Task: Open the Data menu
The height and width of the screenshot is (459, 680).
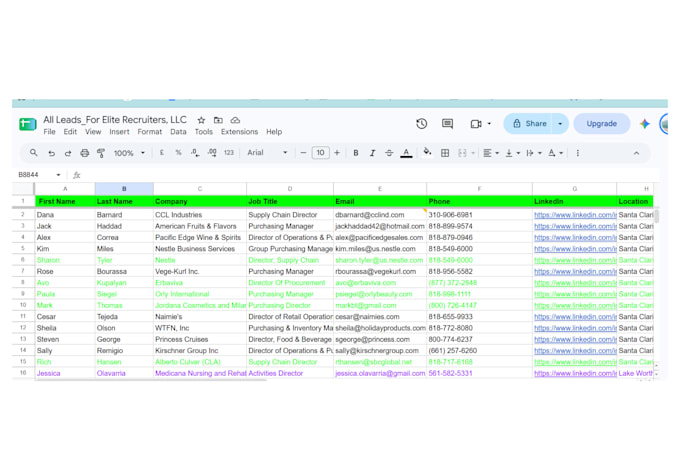Action: (x=178, y=132)
